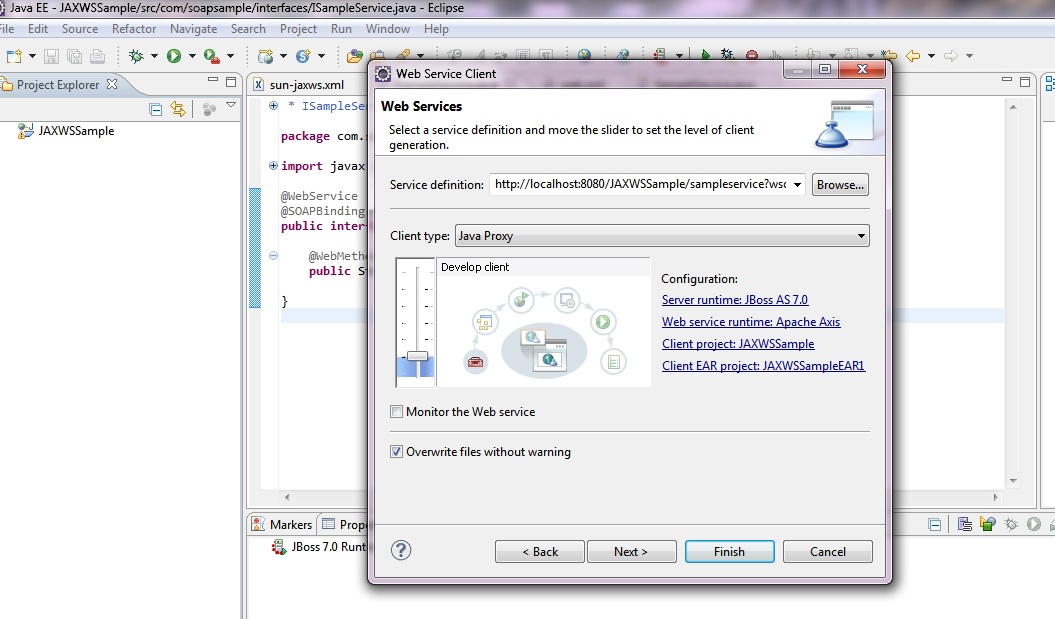
Task: Open Client project: JAXWSSample link
Action: coord(738,344)
